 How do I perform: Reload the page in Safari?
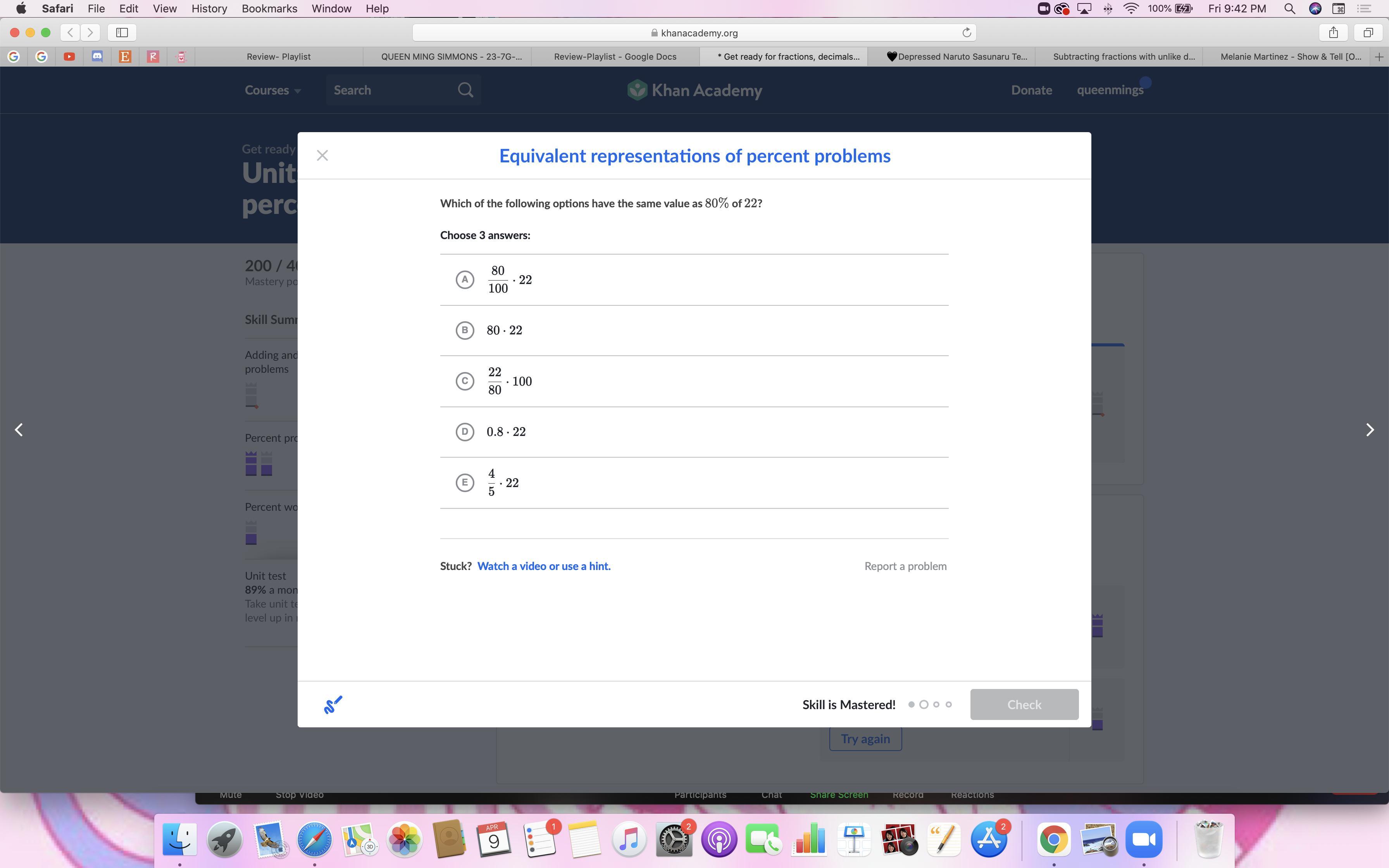[x=967, y=33]
